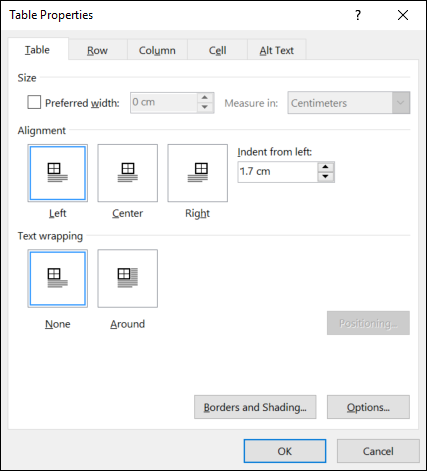Click the help question mark icon
427x471 pixels.
358,15
